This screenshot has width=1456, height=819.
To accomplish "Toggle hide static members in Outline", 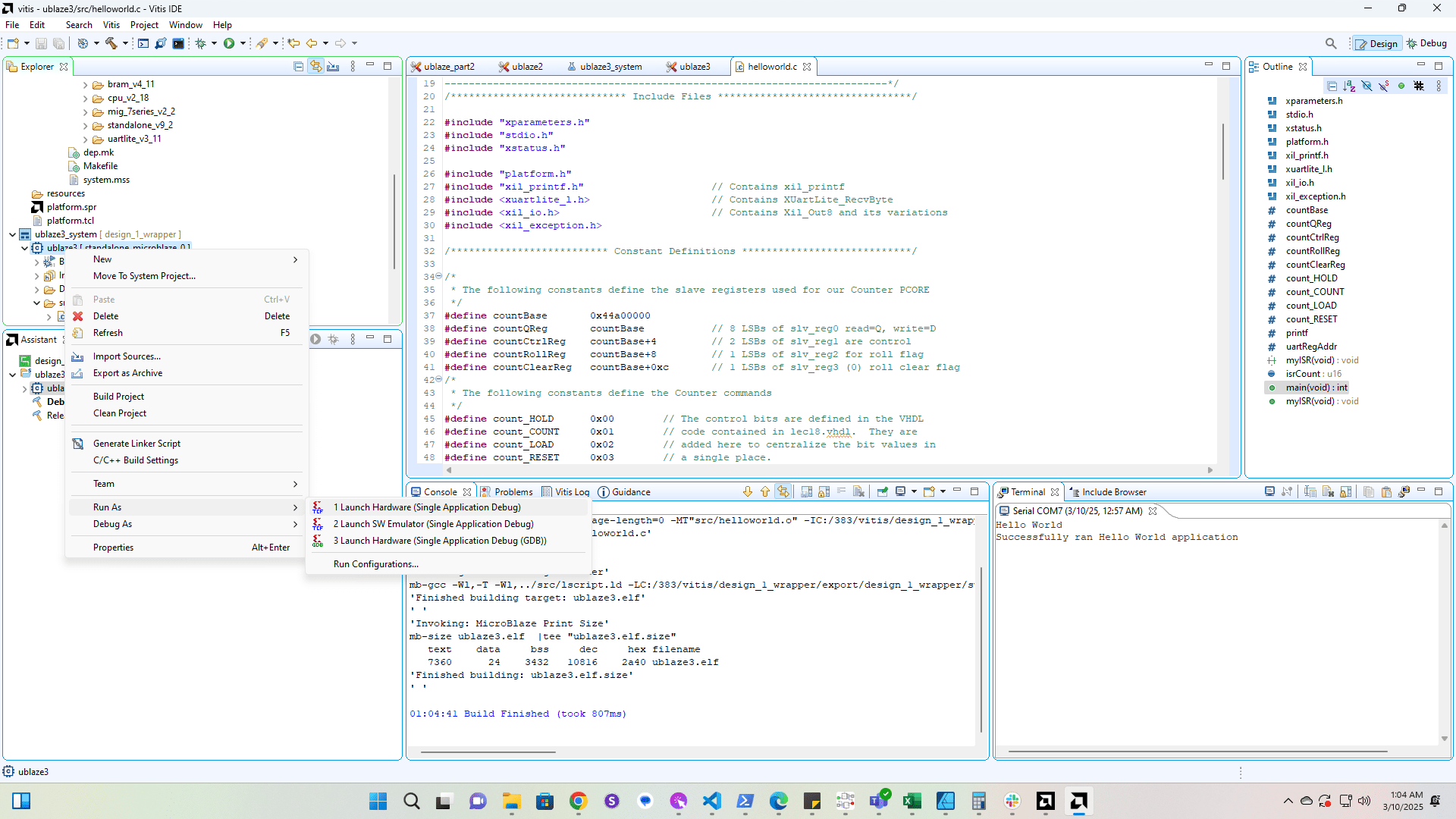I will coord(1384,86).
